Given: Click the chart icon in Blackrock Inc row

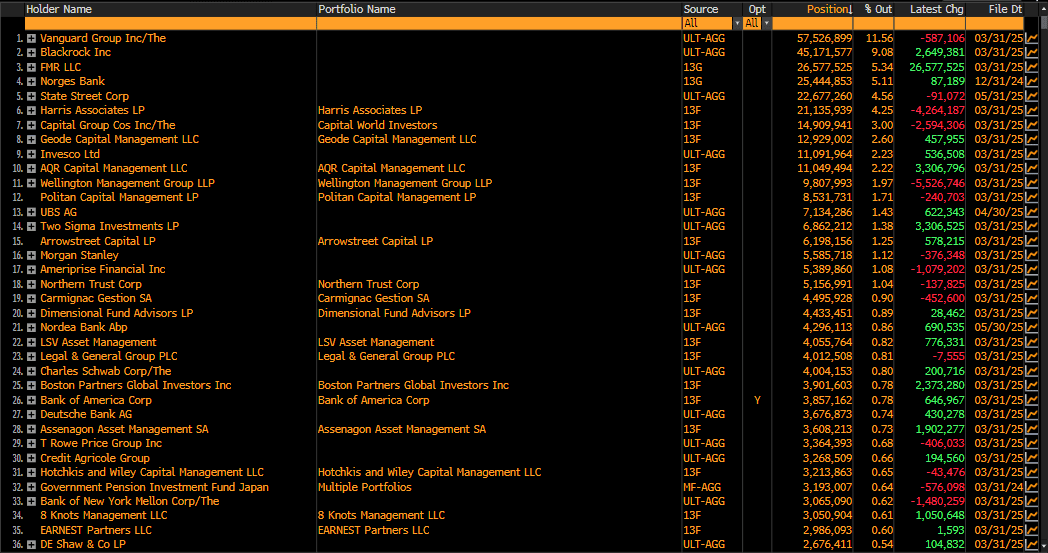Looking at the screenshot, I should pos(1032,52).
